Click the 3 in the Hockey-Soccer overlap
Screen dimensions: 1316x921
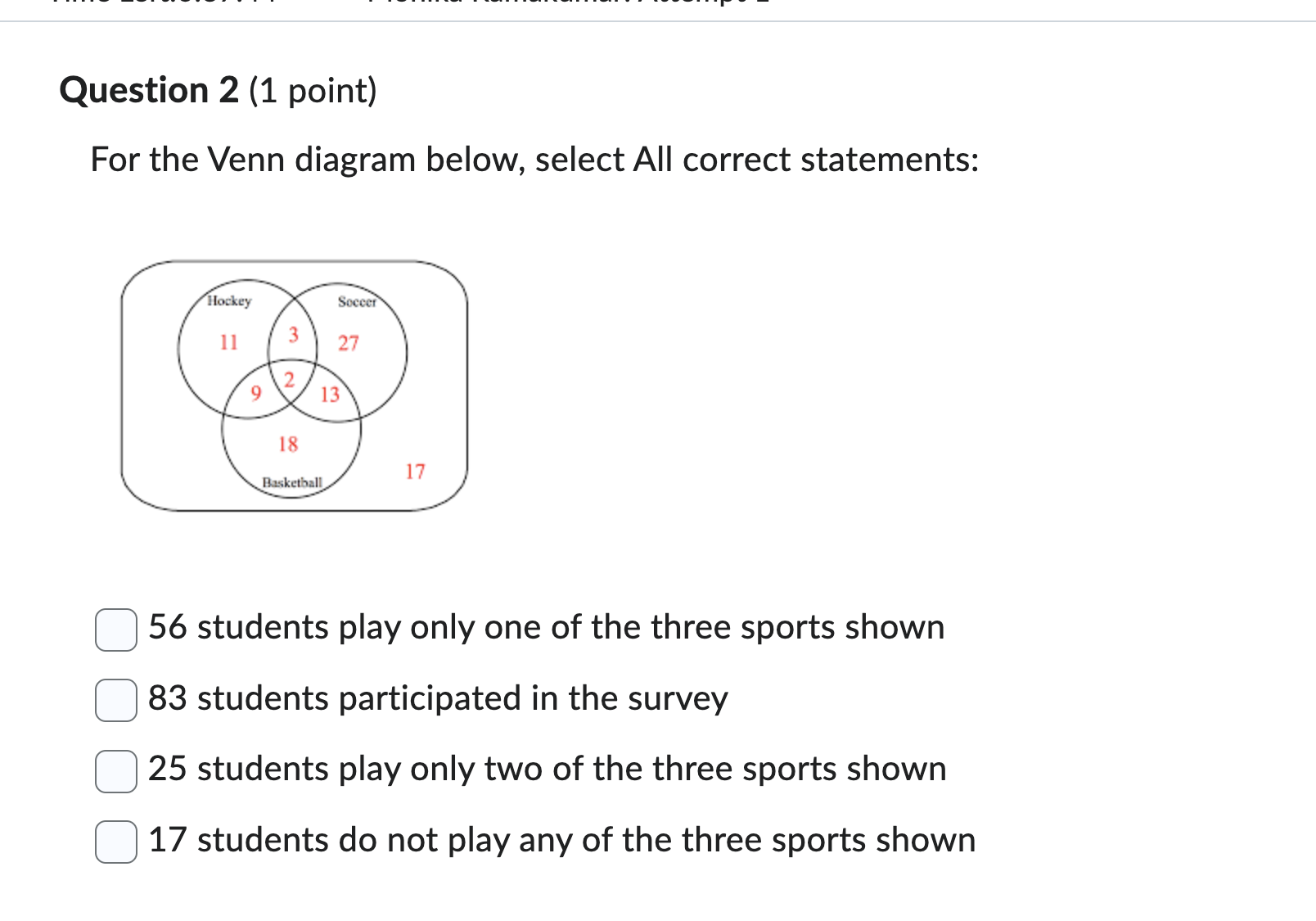(x=292, y=334)
